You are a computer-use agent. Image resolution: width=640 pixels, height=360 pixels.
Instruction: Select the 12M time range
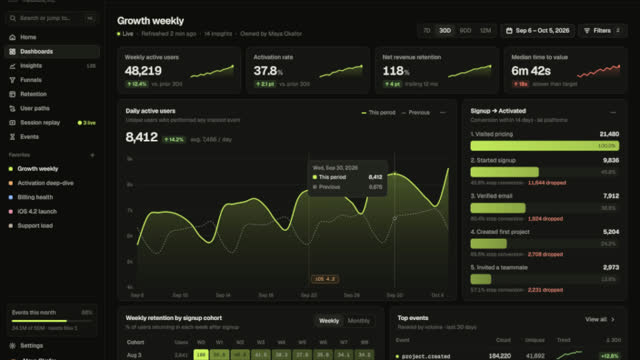tap(485, 31)
